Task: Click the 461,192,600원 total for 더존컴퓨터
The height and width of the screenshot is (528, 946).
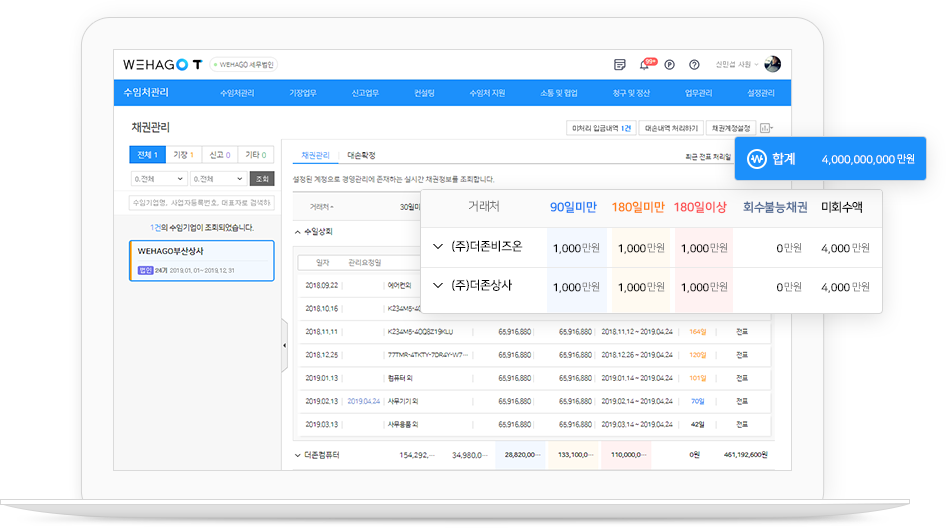Action: click(x=745, y=455)
